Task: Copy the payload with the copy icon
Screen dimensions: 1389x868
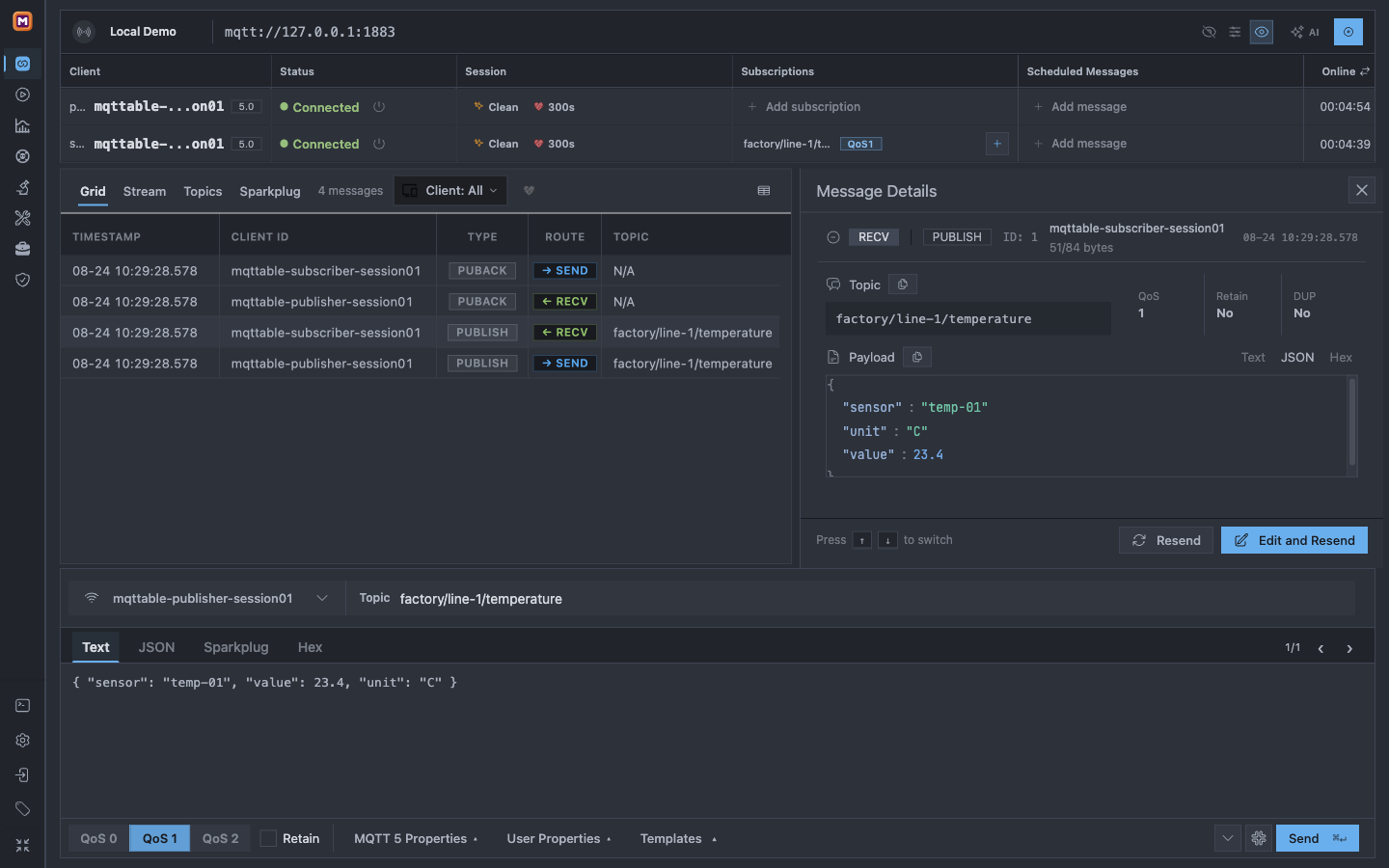Action: (x=917, y=357)
